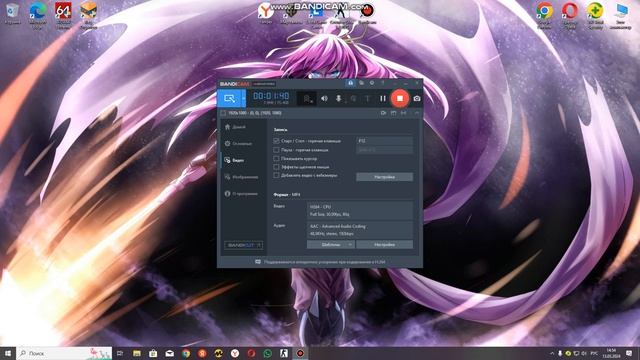Open File Explorer from the taskbar
The width and height of the screenshot is (640, 360).
pos(137,353)
